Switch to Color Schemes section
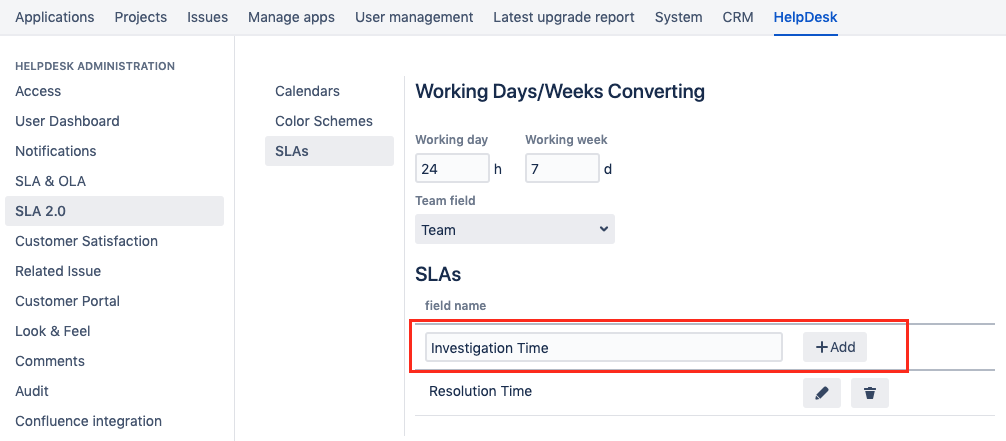Image resolution: width=1006 pixels, height=441 pixels. coord(323,121)
